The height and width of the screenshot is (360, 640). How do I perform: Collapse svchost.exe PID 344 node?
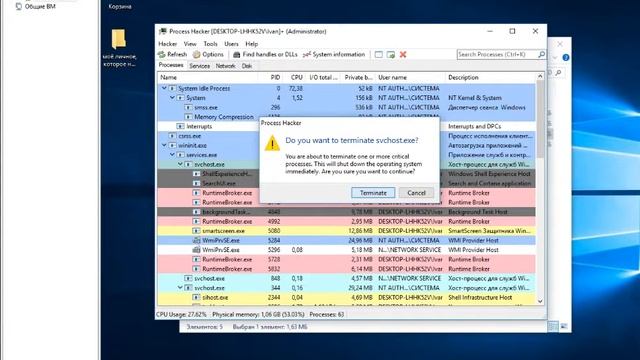(x=180, y=288)
